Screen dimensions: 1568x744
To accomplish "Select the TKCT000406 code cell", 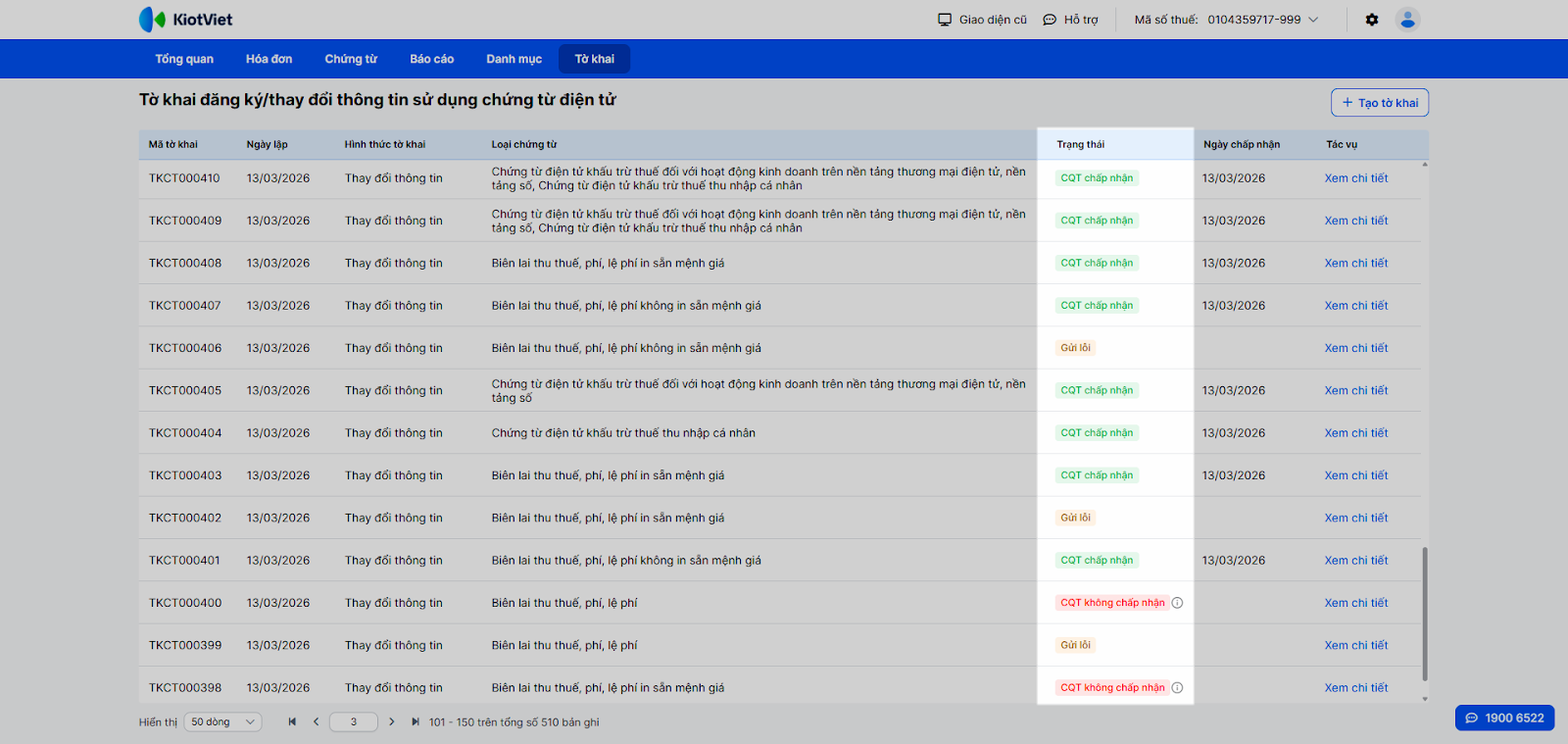I will pyautogui.click(x=185, y=348).
